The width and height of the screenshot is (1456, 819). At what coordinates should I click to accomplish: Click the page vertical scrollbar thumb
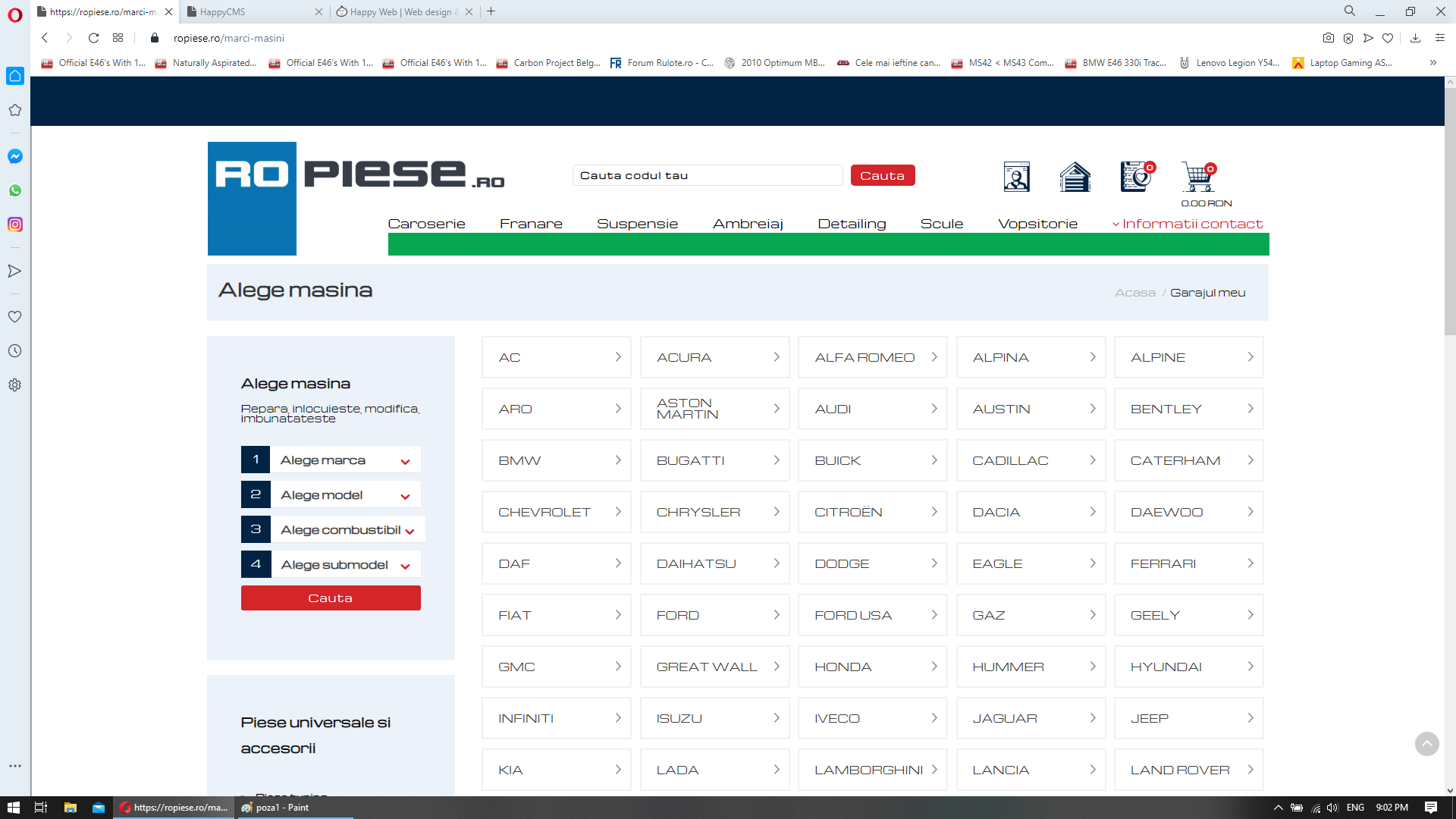1450,210
